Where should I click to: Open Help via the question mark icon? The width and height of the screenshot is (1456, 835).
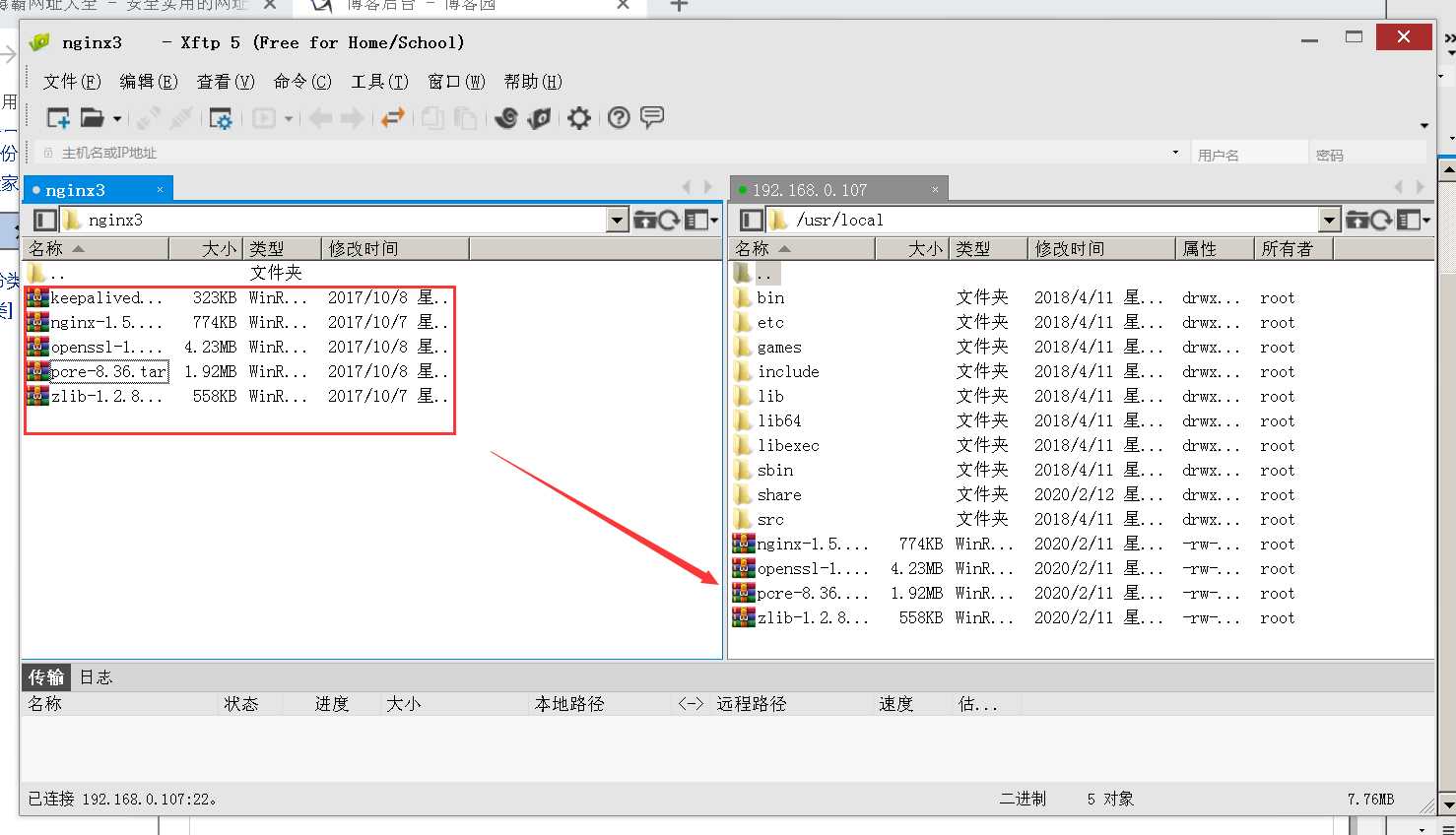click(619, 118)
